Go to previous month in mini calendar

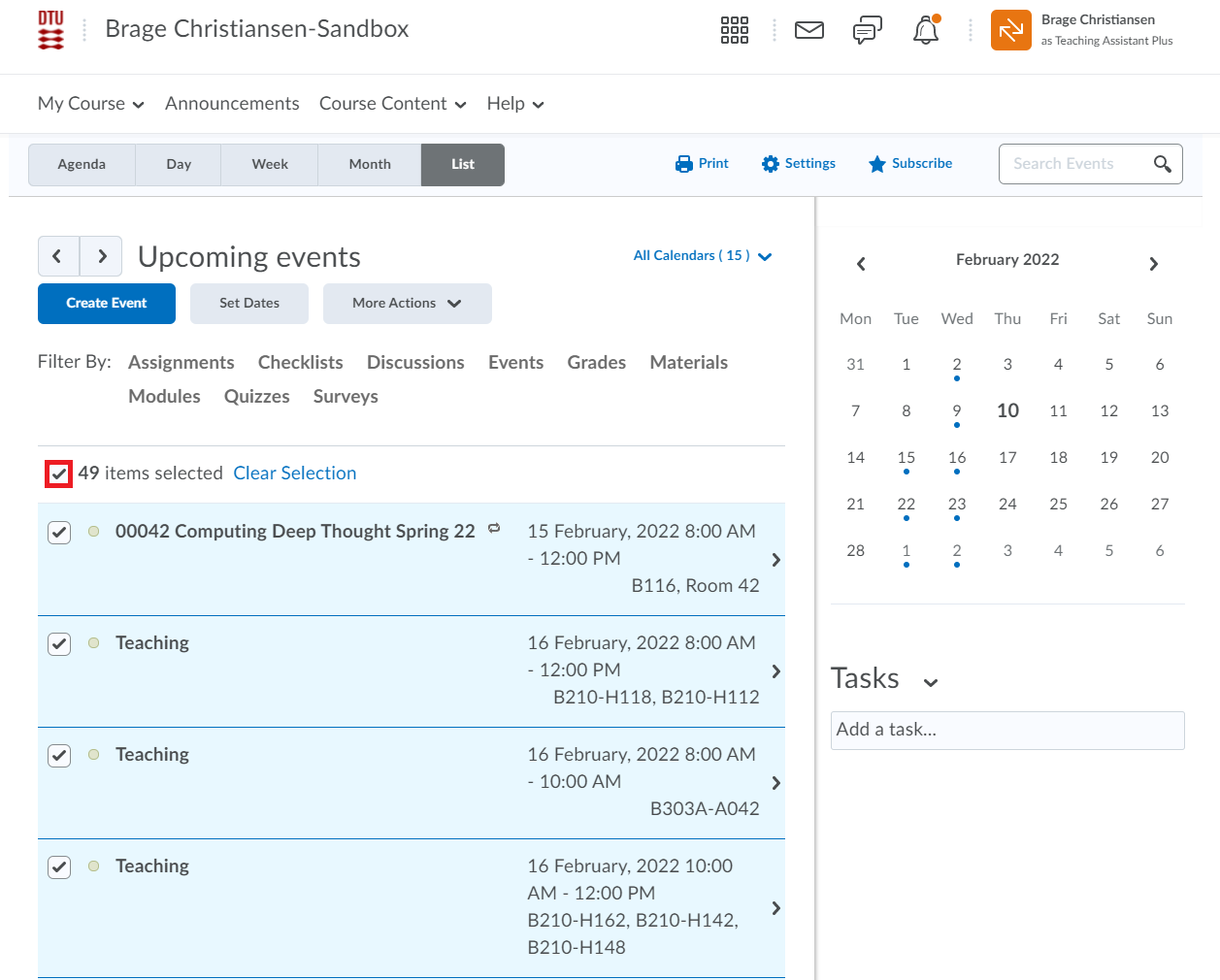pyautogui.click(x=861, y=263)
